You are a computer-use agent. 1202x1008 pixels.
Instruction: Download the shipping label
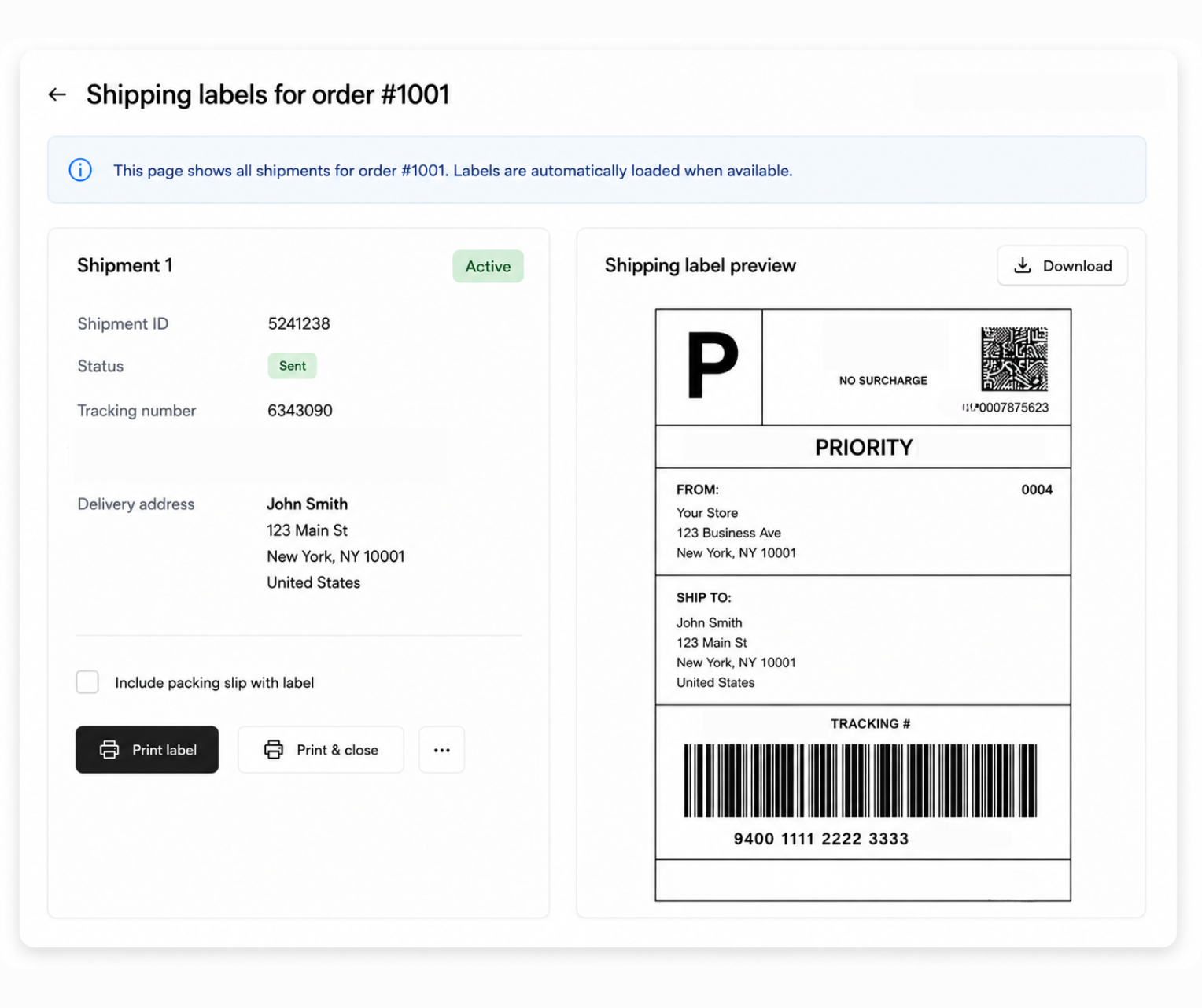pyautogui.click(x=1062, y=266)
